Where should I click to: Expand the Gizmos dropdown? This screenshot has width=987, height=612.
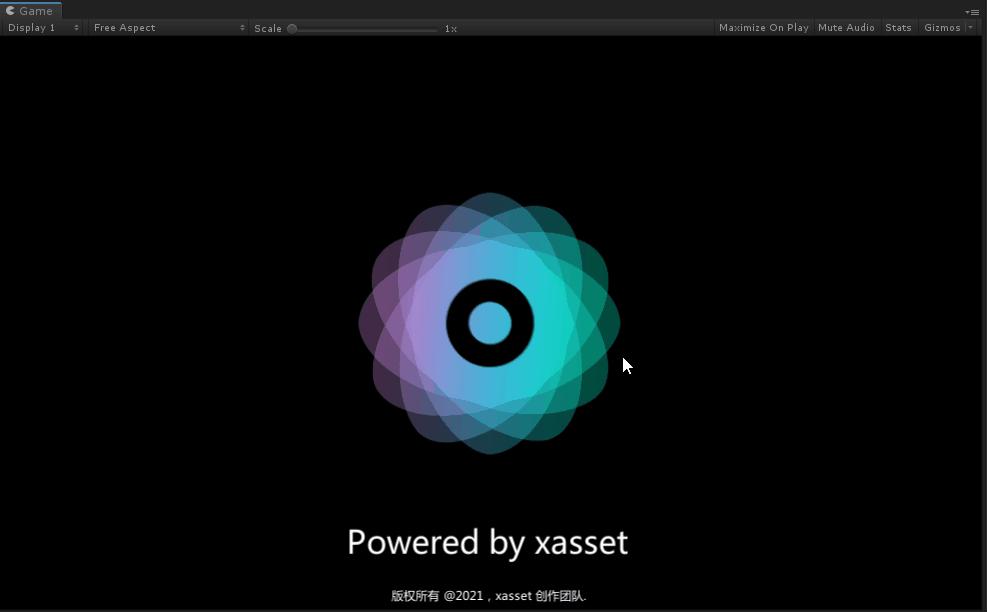point(967,27)
